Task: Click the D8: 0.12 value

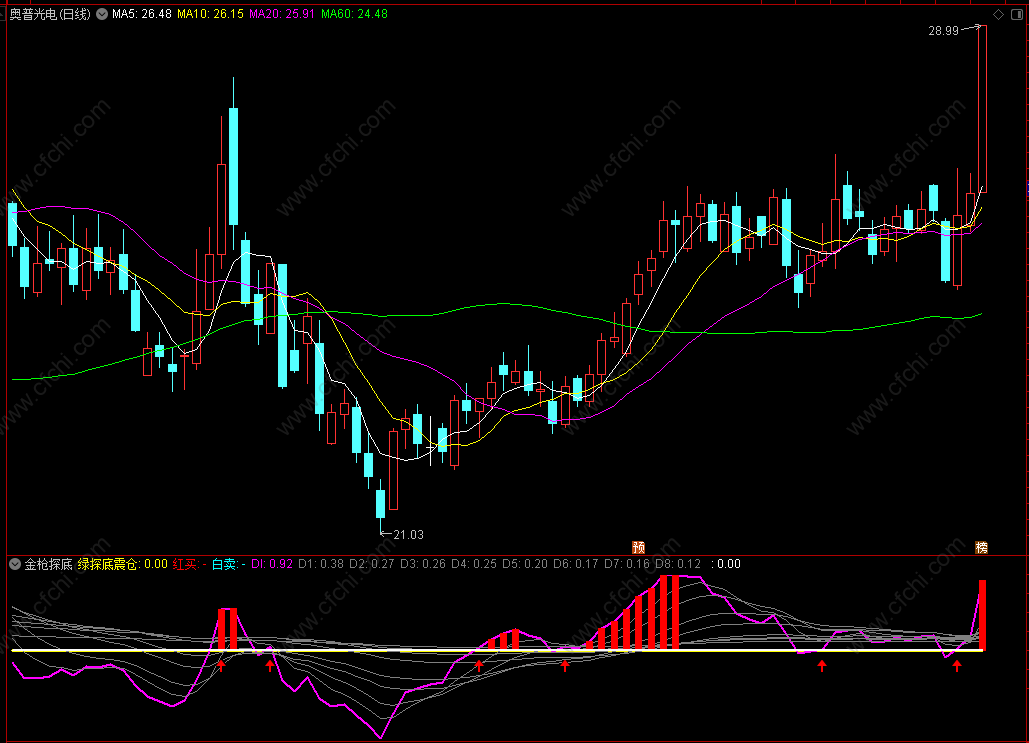Action: coord(678,564)
